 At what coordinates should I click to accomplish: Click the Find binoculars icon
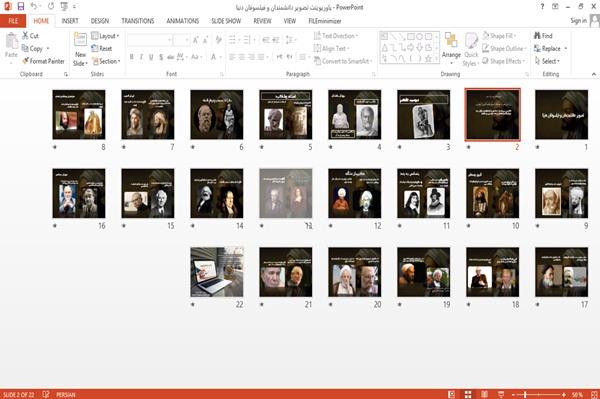(x=543, y=36)
